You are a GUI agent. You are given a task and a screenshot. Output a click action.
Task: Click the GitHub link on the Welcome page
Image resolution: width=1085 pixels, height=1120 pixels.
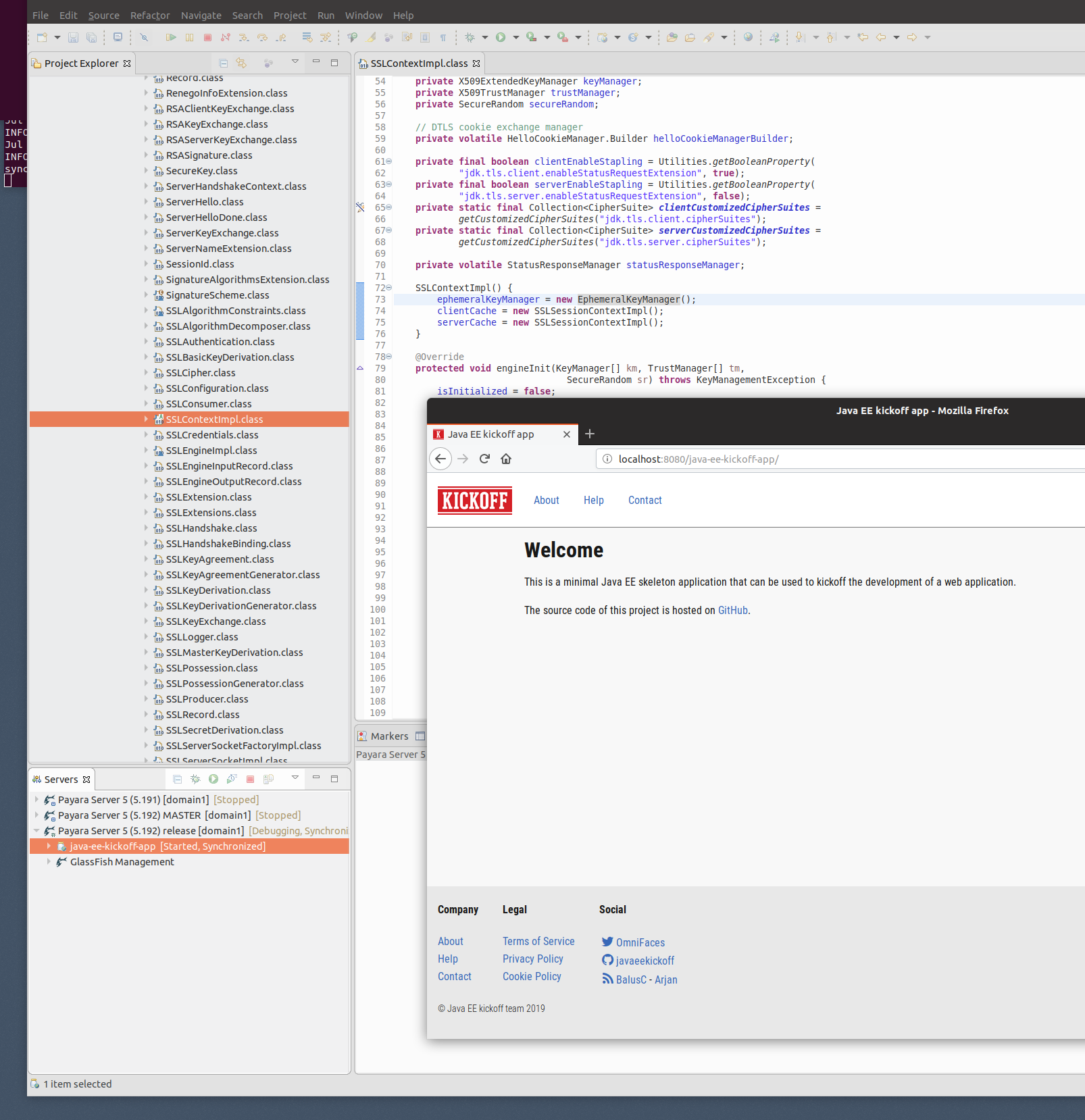pos(732,610)
